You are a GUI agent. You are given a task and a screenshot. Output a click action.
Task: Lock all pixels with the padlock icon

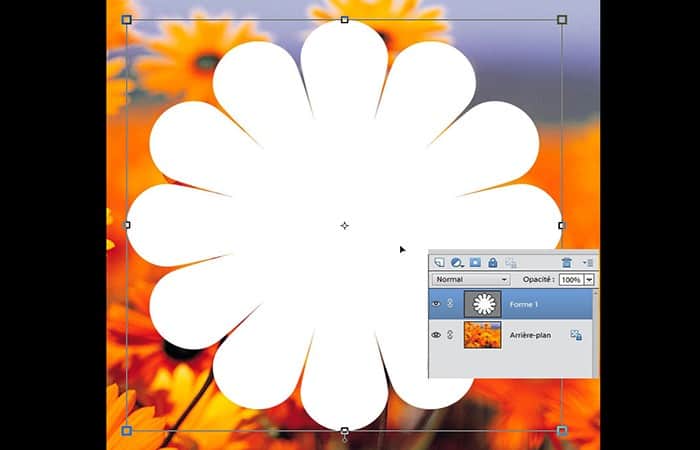[x=492, y=262]
